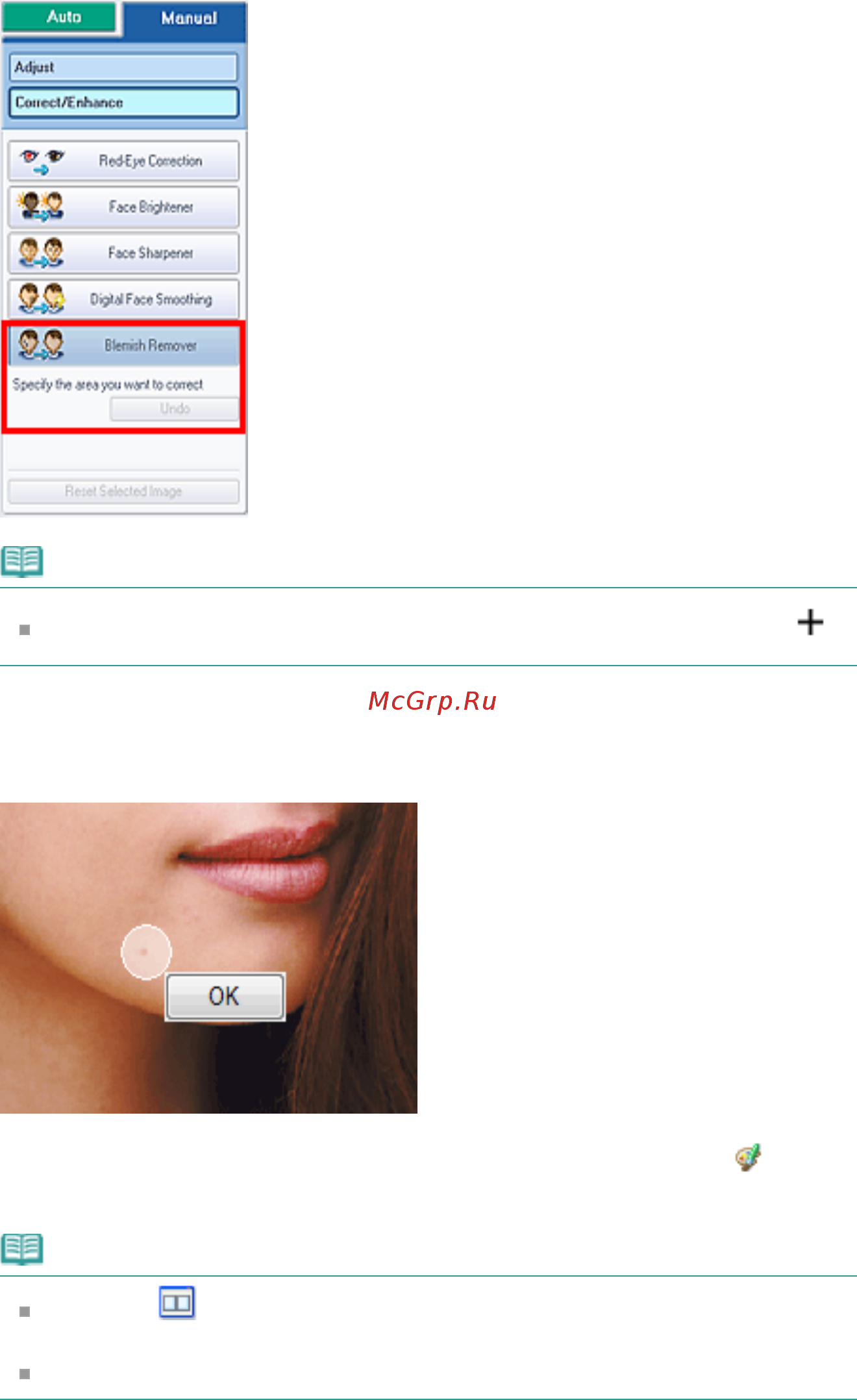The width and height of the screenshot is (857, 1400).
Task: Click the OK button on the photo
Action: point(225,996)
